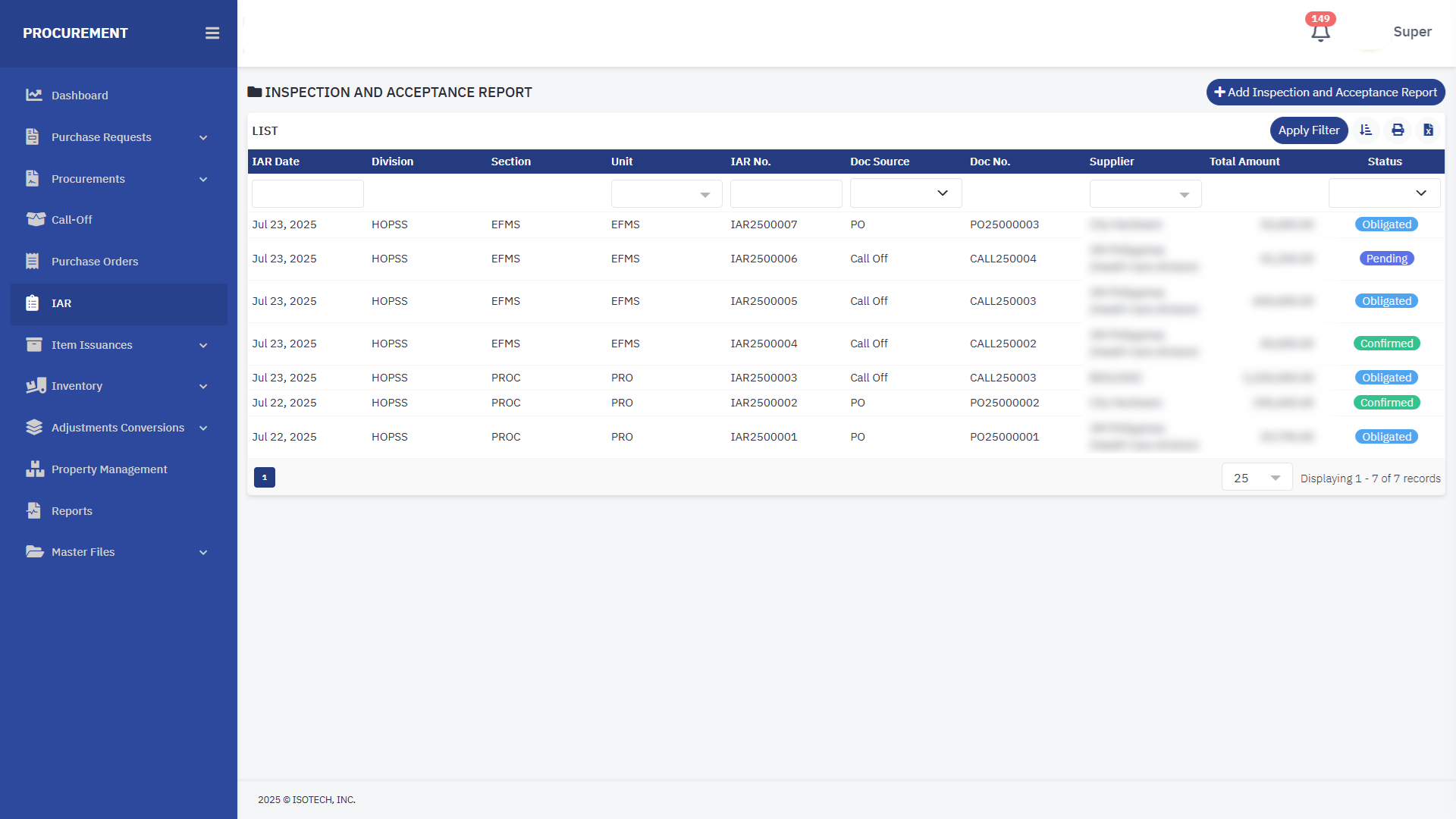Select the IAR sidebar item

[61, 303]
